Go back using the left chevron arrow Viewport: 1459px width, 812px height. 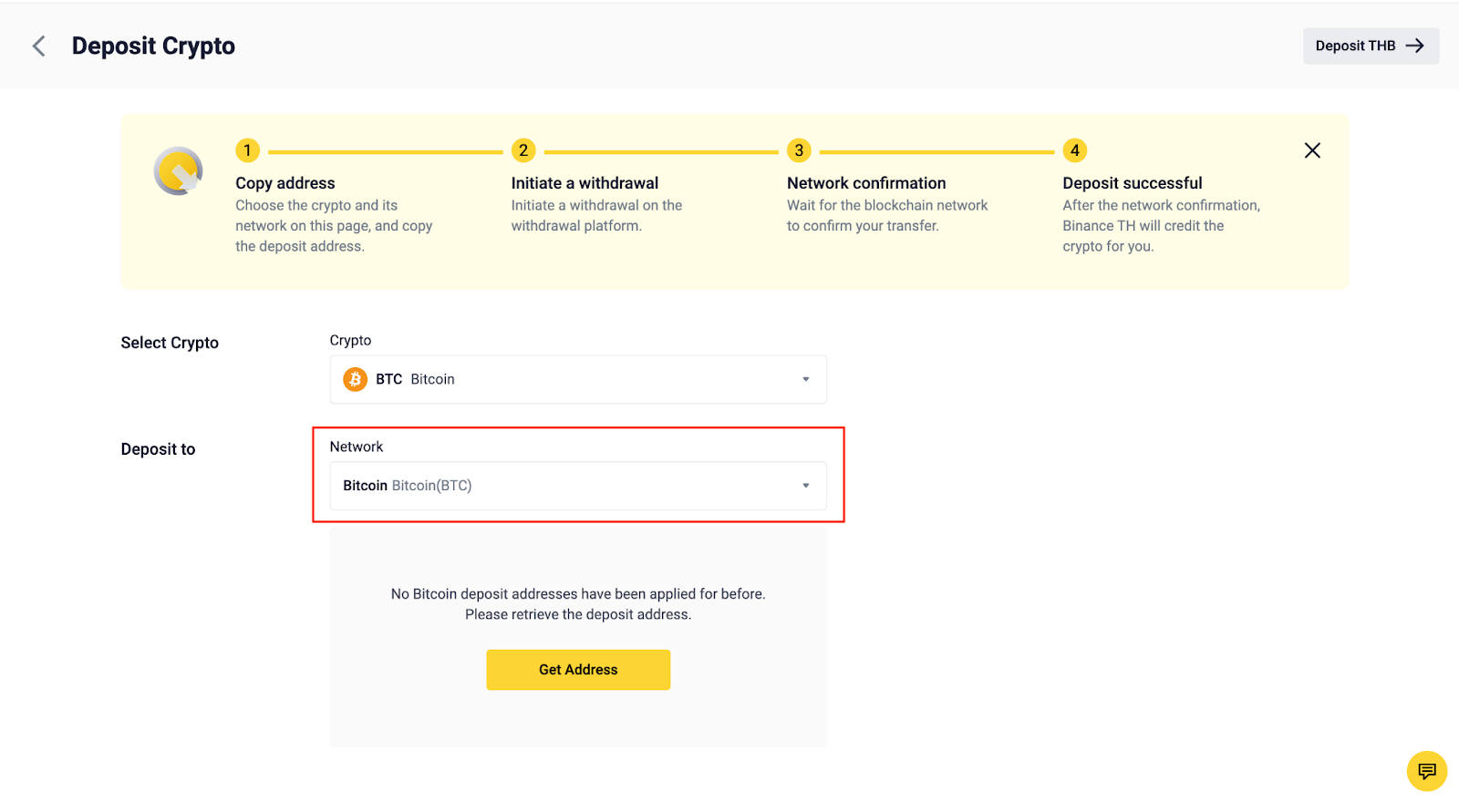pos(38,46)
